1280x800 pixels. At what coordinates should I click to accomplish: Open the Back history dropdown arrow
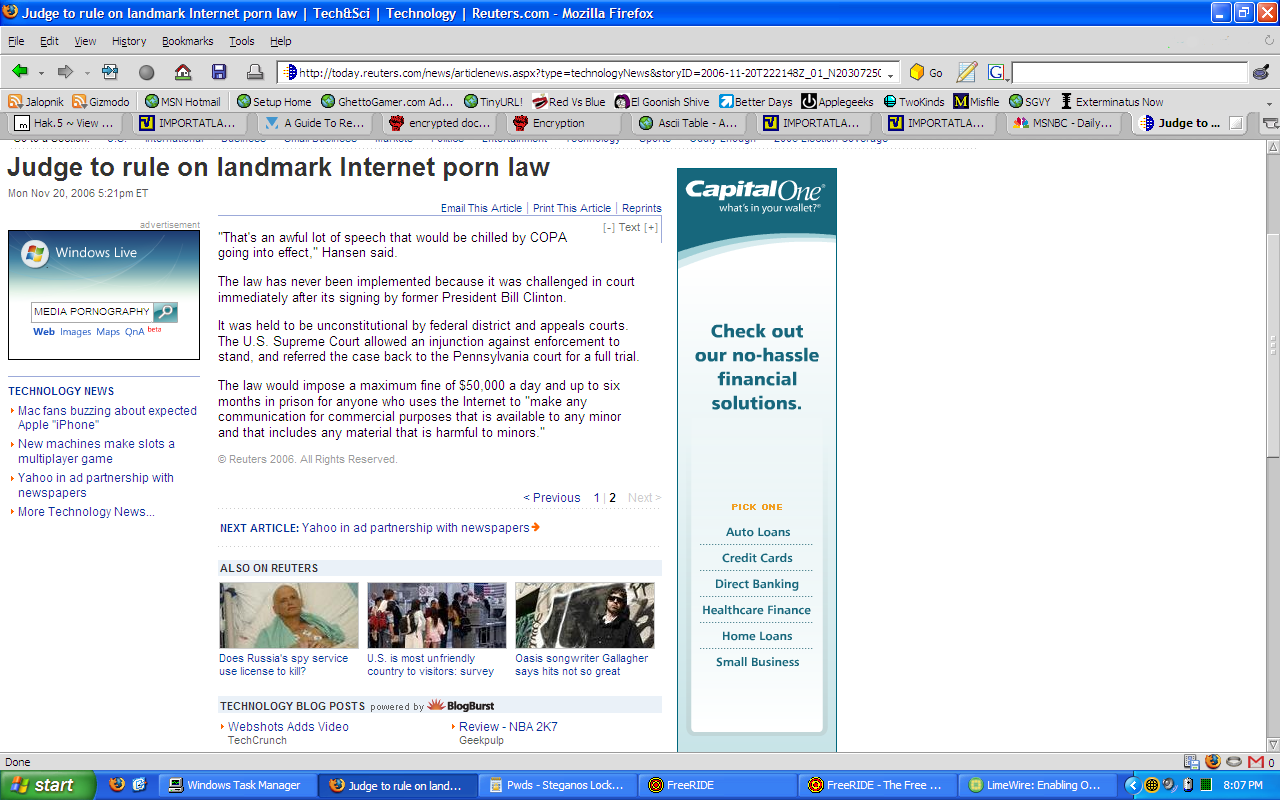[x=41, y=73]
